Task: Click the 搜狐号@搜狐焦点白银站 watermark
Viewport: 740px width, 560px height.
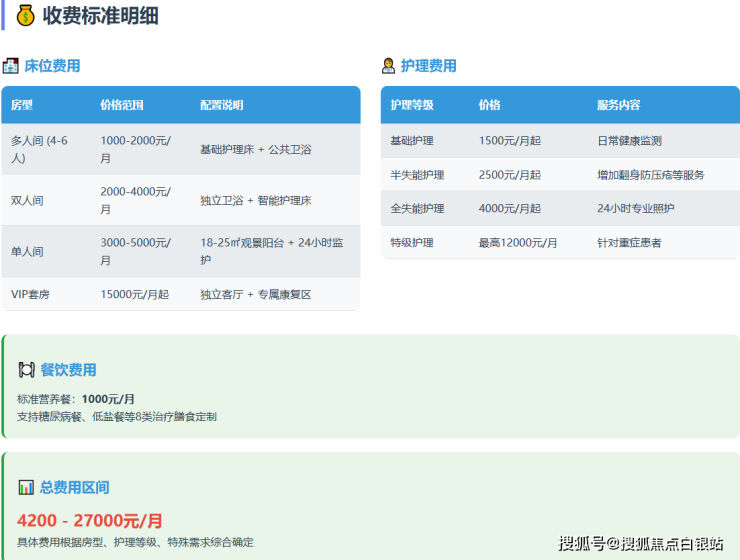Action: 641,544
